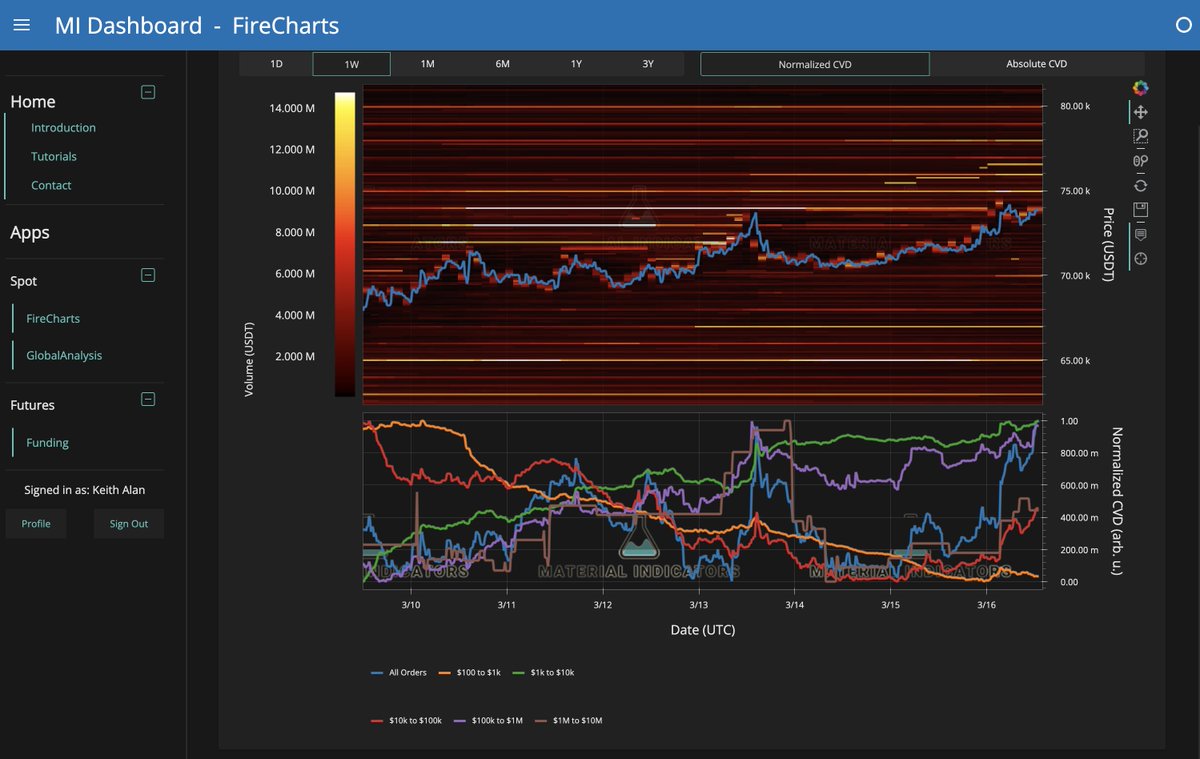Select the 1M timeframe tab
1200x759 pixels.
click(x=428, y=63)
